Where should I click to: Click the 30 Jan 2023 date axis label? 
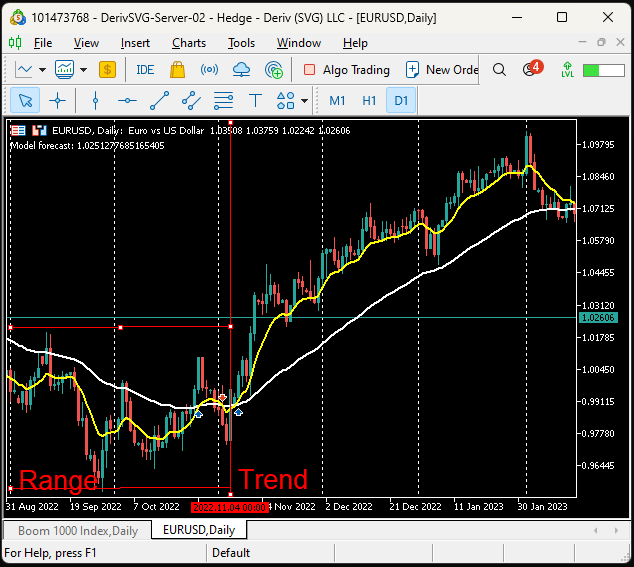pos(543,507)
